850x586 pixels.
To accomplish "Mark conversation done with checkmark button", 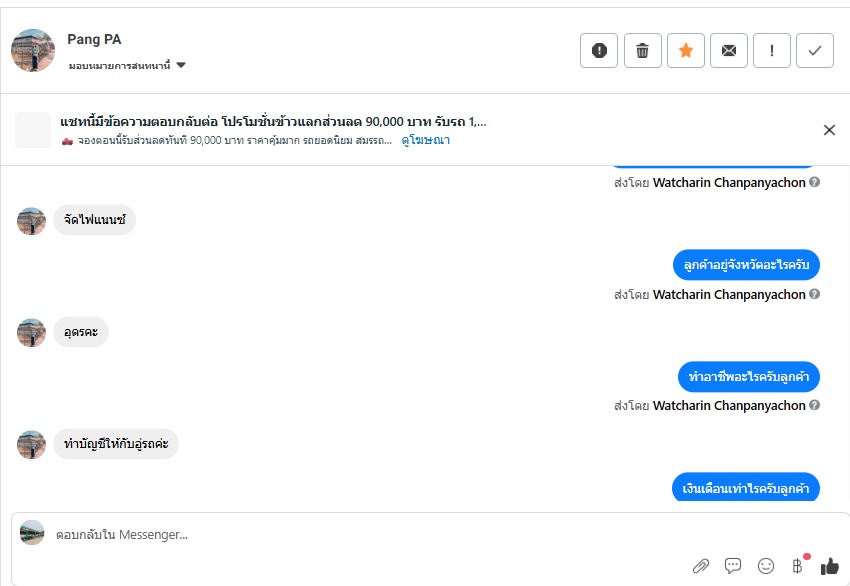I will coord(815,50).
